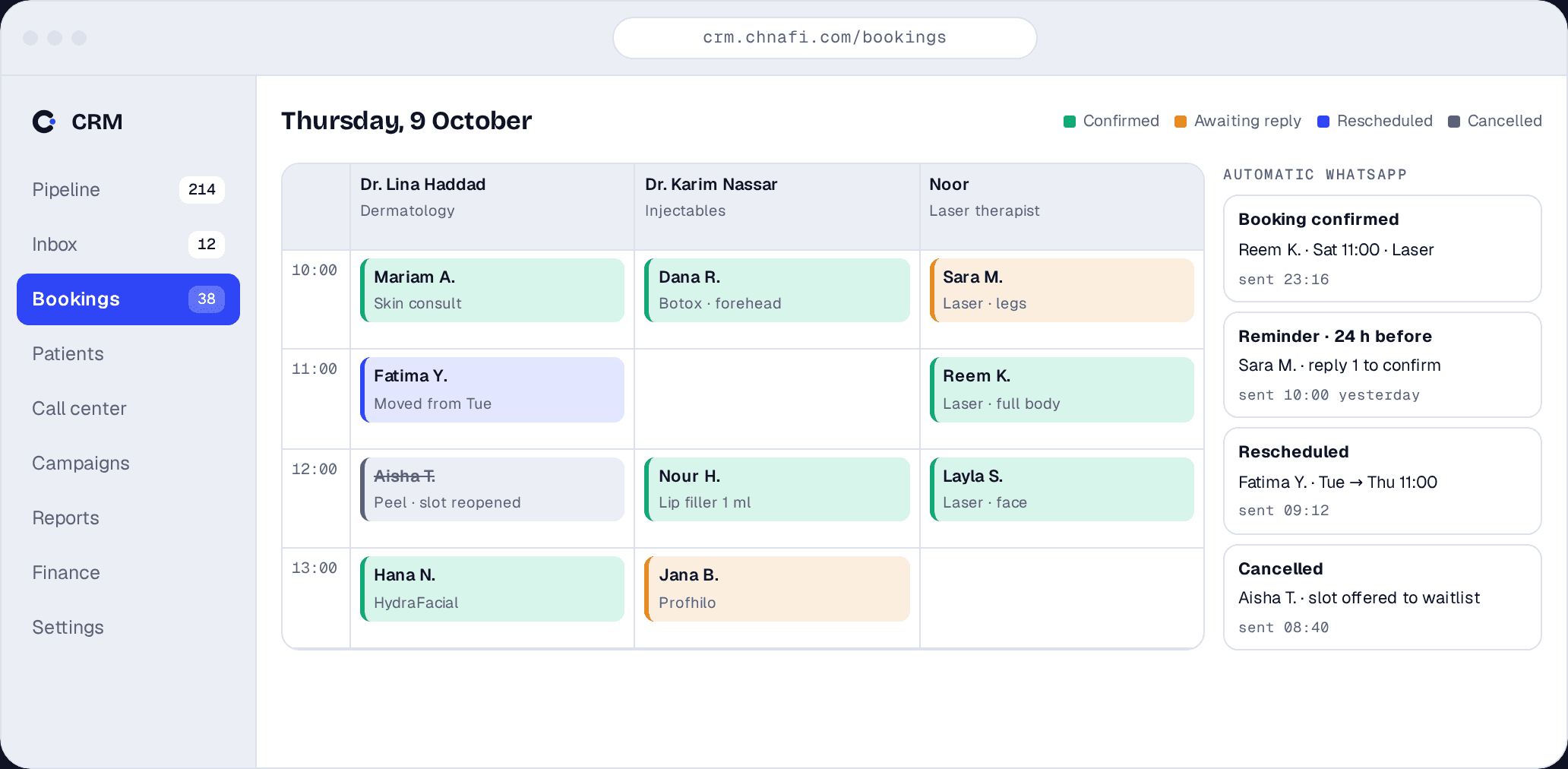Select the Bookings sidebar item
This screenshot has width=1568, height=769.
[x=128, y=299]
